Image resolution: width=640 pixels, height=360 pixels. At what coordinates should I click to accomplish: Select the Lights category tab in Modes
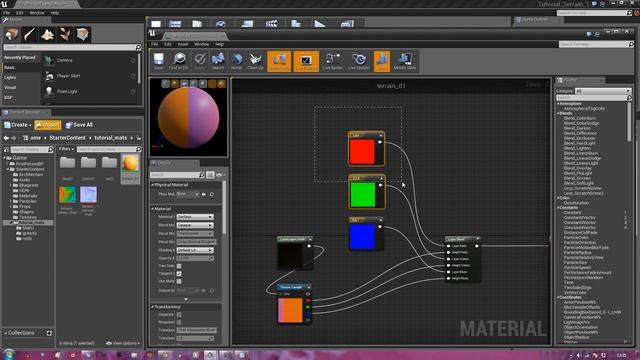click(10, 78)
